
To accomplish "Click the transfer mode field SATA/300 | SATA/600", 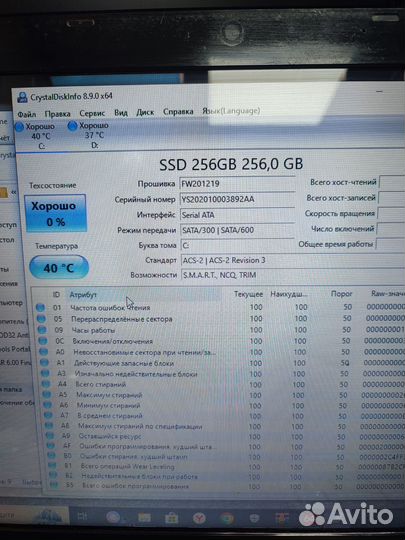I will 237,230.
